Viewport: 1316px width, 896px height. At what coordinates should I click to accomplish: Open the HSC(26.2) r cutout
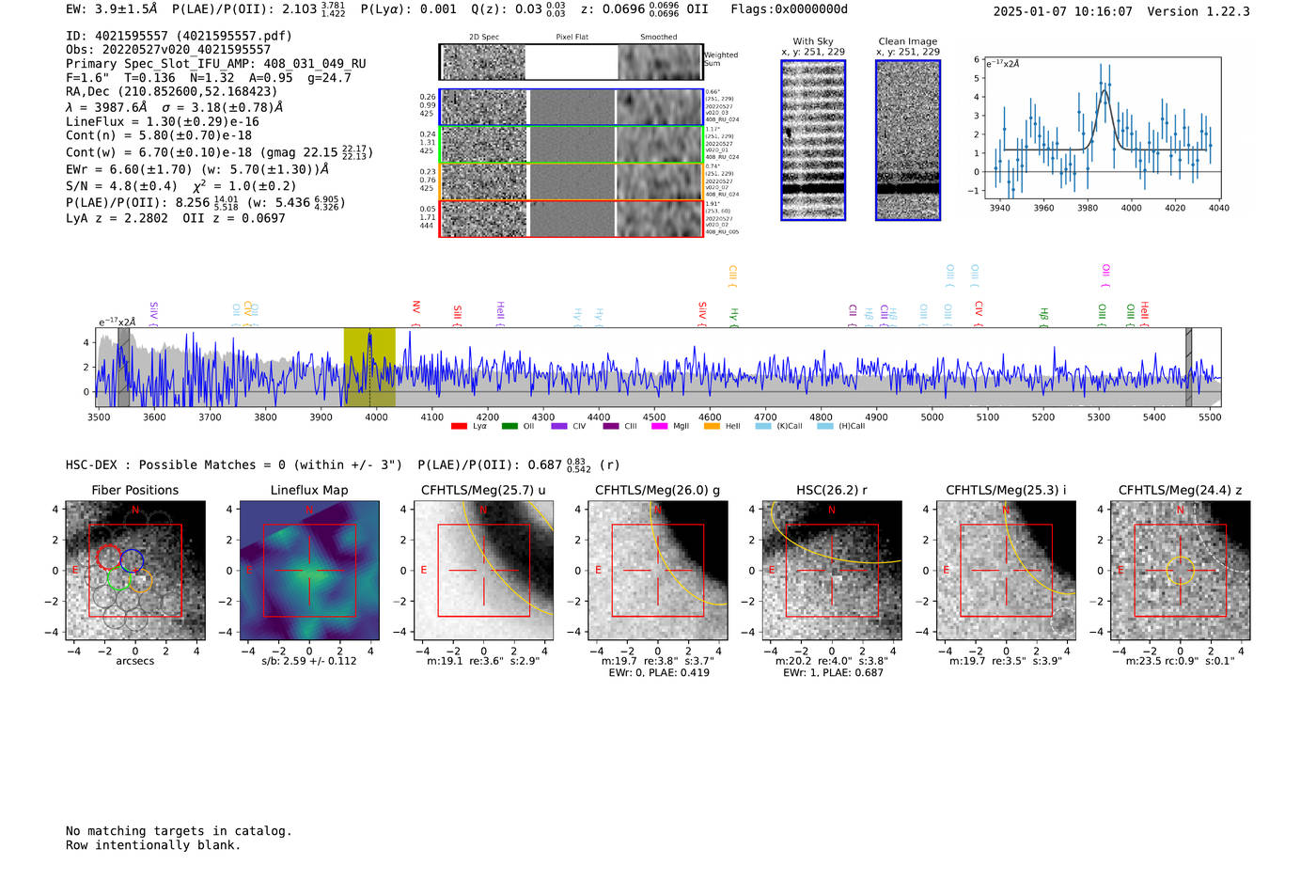pyautogui.click(x=832, y=570)
